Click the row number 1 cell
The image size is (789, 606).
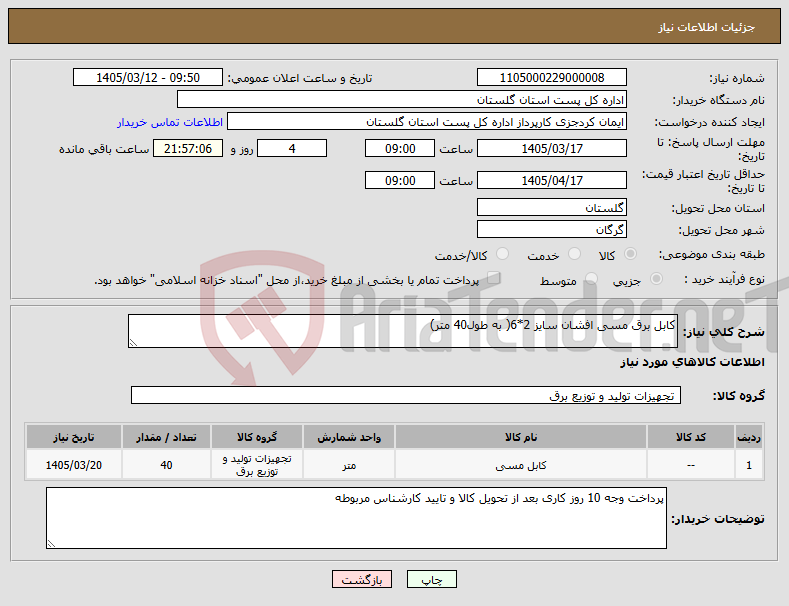pos(749,465)
